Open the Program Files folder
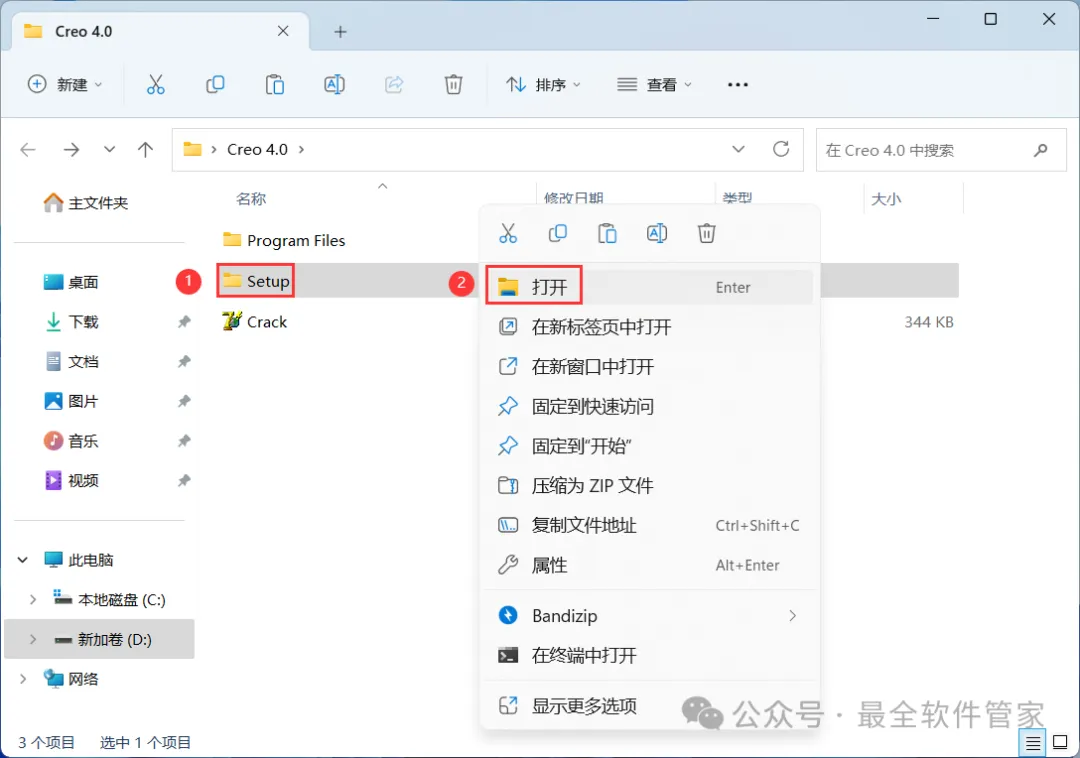1080x758 pixels. pos(284,240)
